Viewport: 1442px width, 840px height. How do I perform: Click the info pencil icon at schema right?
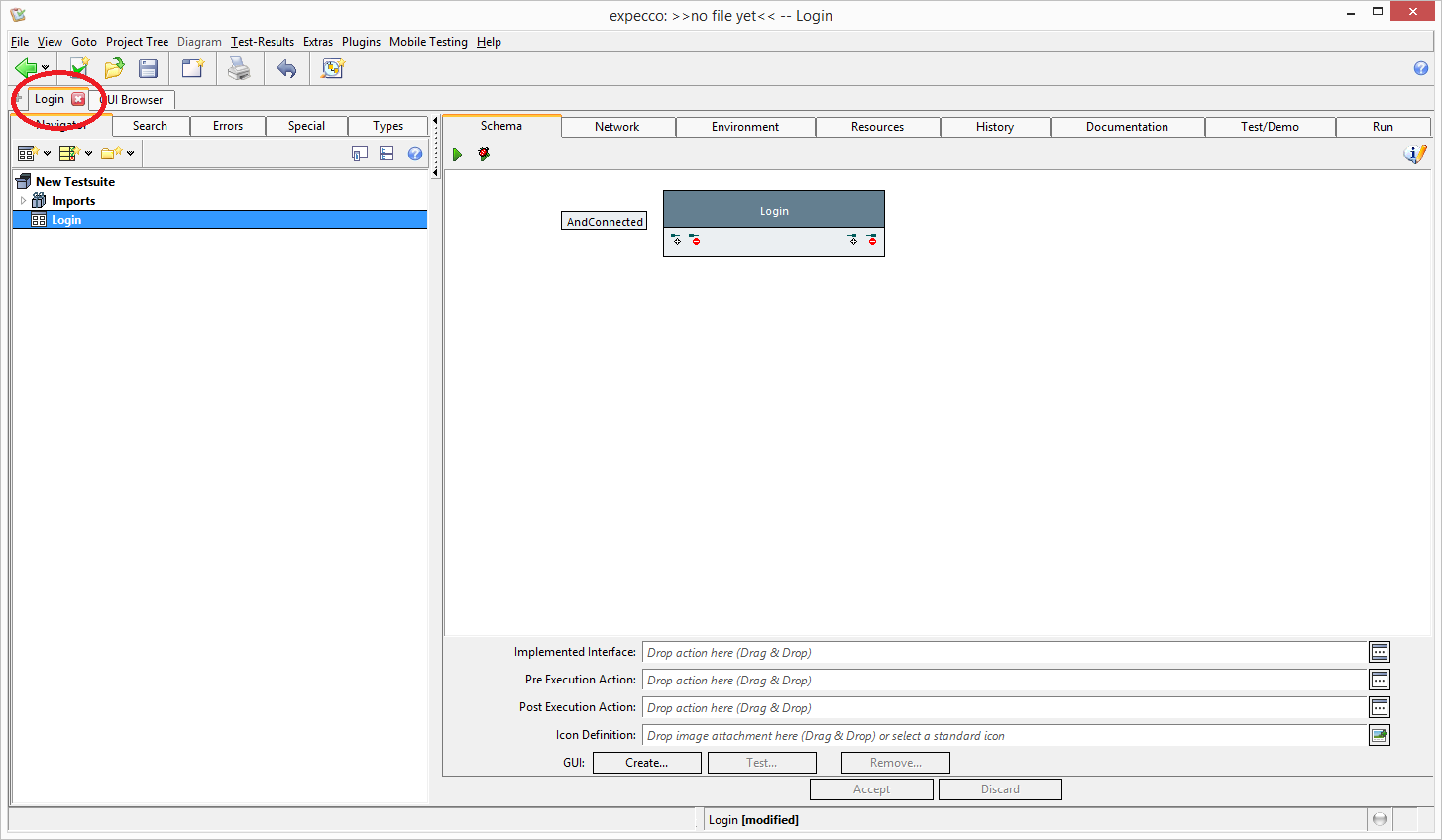(x=1415, y=155)
